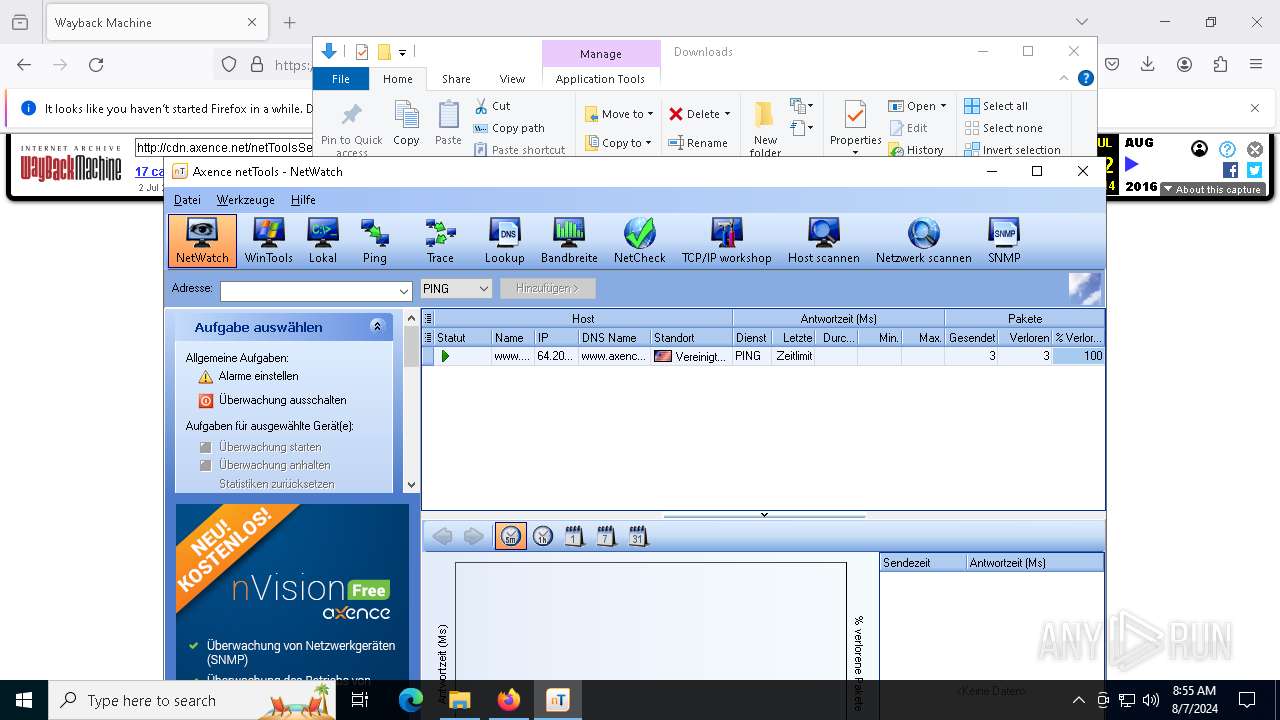
Task: Select the 5 minute chart range
Action: click(510, 537)
